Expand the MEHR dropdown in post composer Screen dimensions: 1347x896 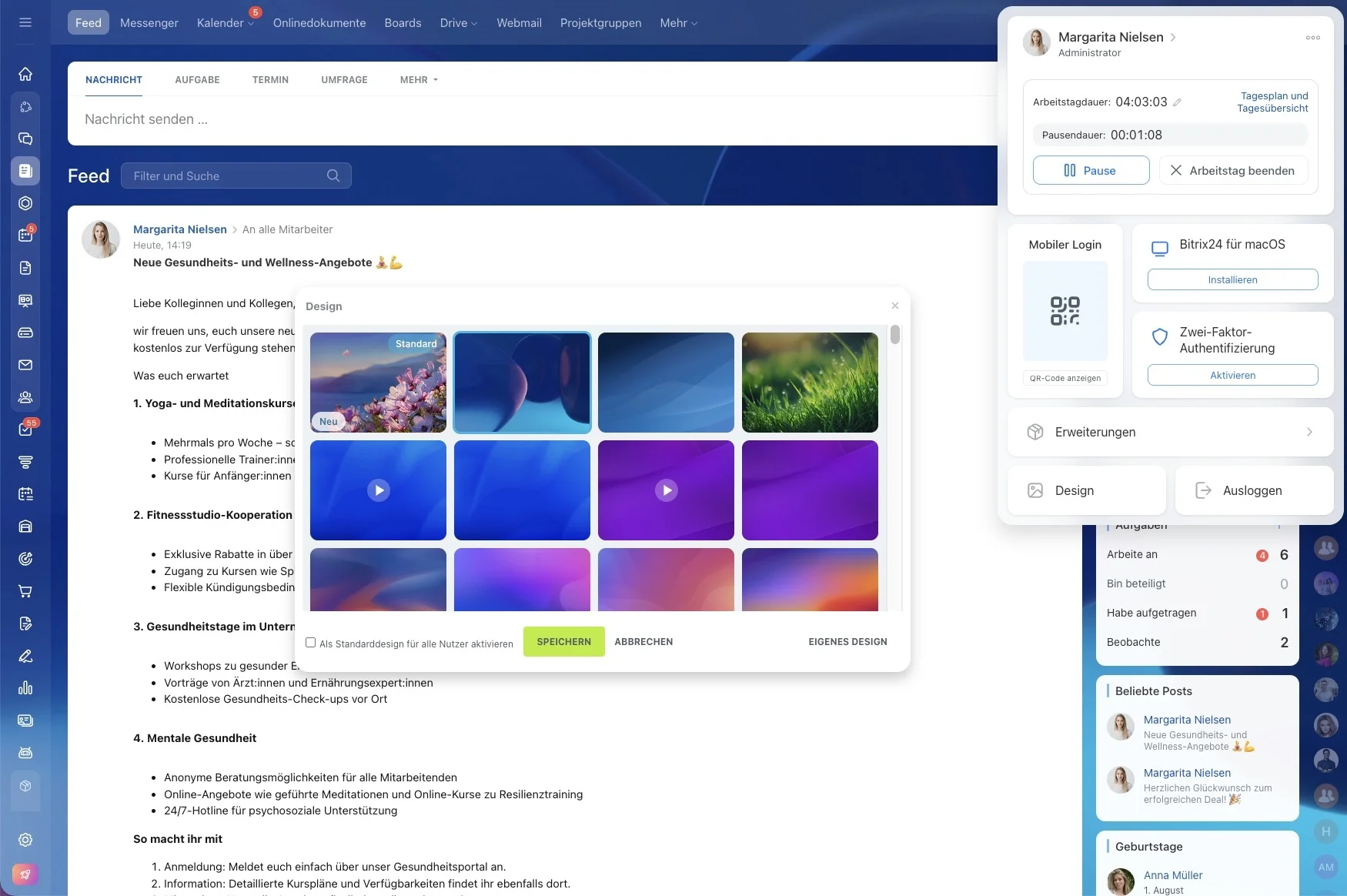pos(419,80)
